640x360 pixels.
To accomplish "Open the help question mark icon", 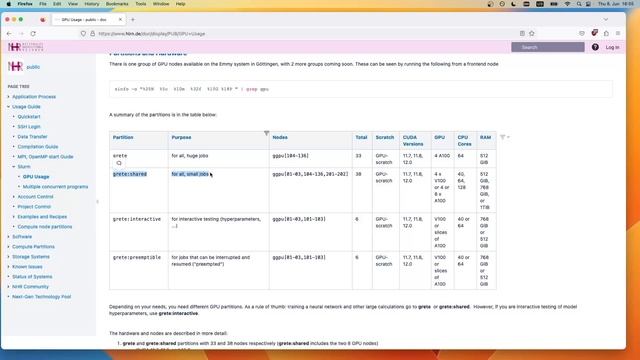I will point(595,47).
